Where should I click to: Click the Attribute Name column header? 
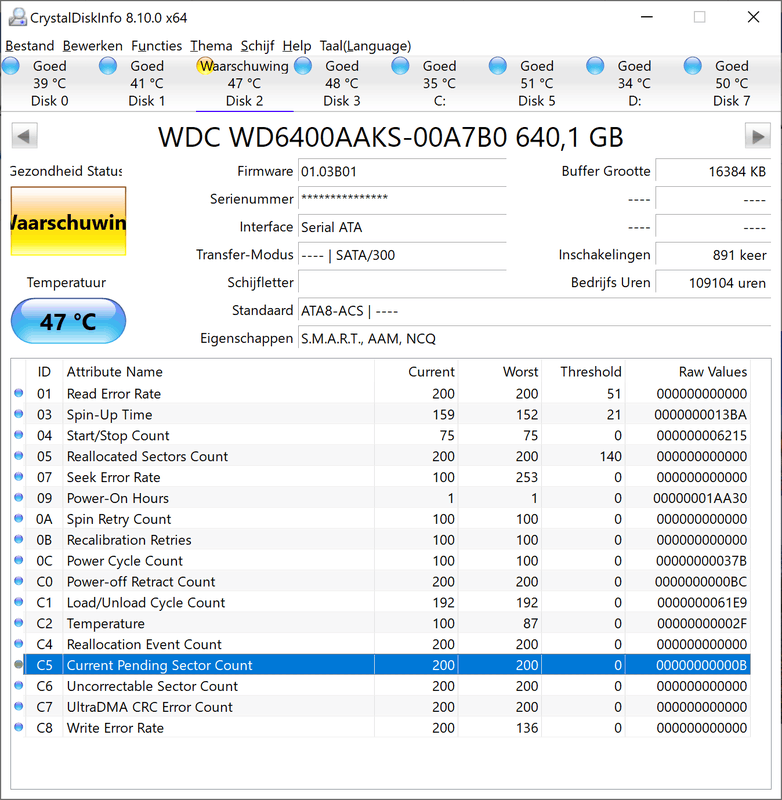click(x=218, y=371)
